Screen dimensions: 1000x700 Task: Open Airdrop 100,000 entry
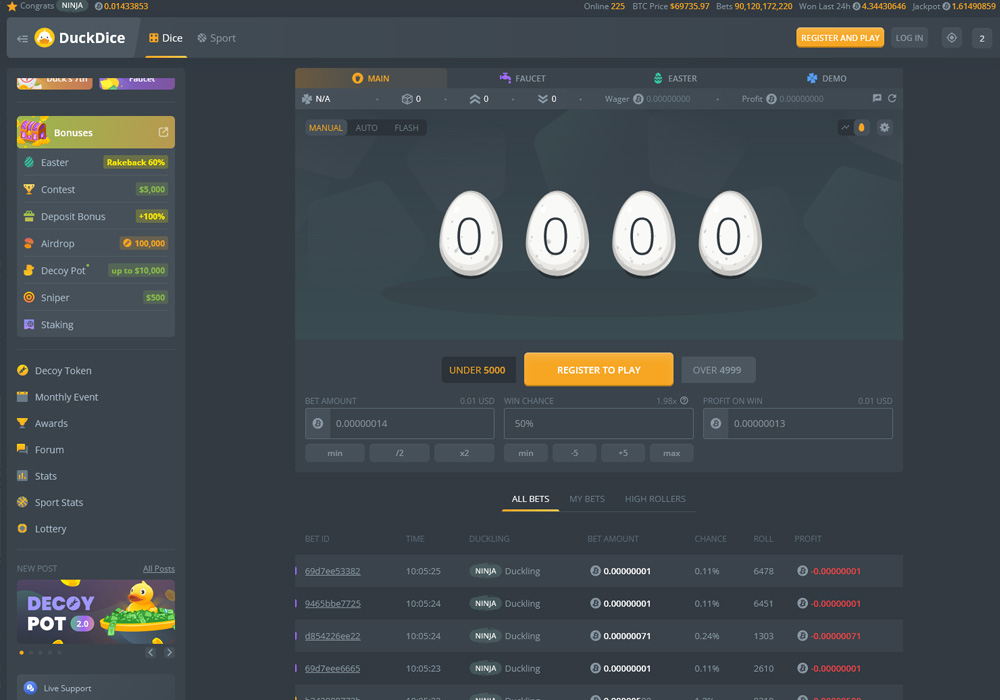(96, 244)
